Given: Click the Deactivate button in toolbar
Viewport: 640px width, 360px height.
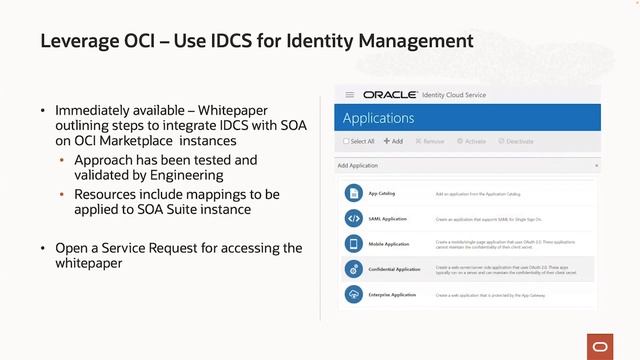Looking at the screenshot, I should (516, 141).
